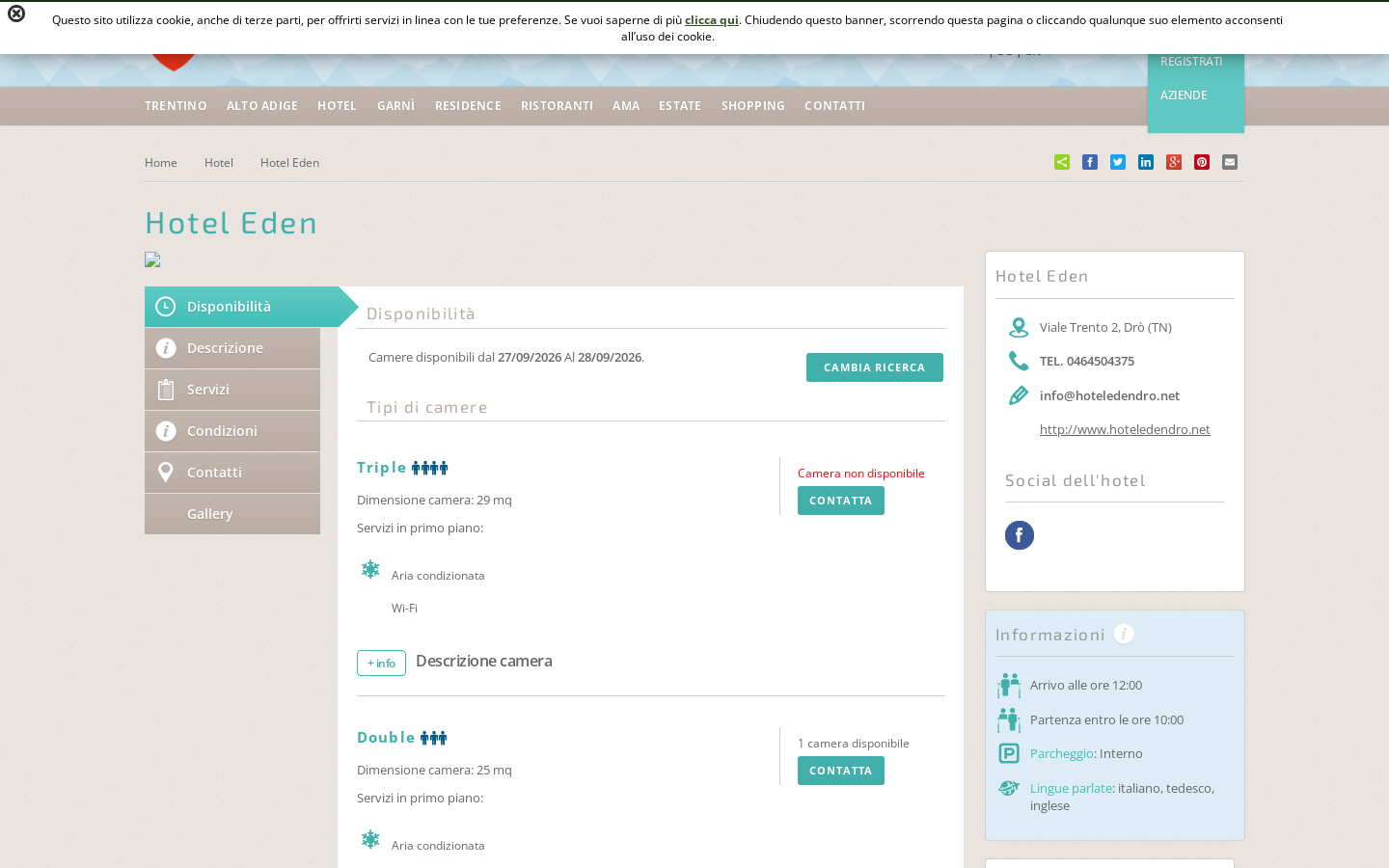Screen dimensions: 1389x868
Task: Click the pencil icon beside the email
Action: point(1019,395)
